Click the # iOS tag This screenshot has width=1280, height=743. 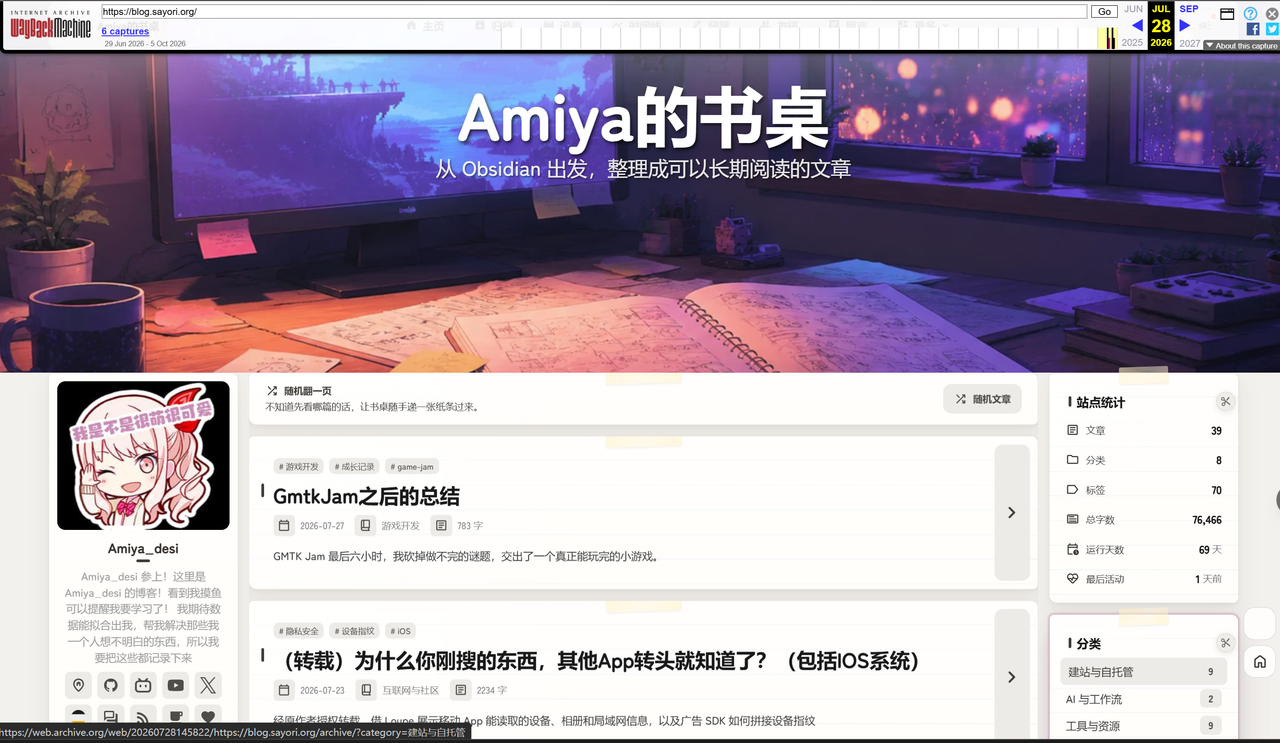pos(400,631)
